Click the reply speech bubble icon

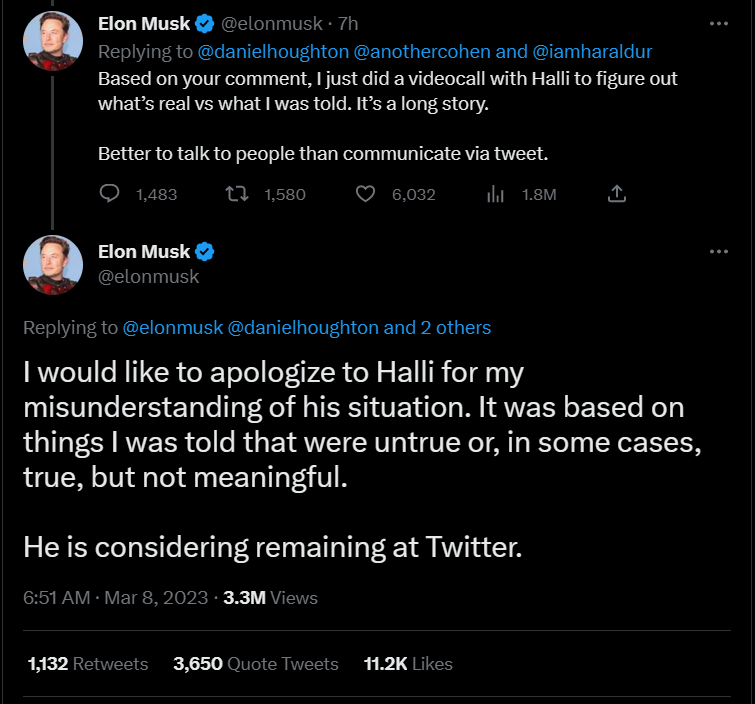(110, 194)
